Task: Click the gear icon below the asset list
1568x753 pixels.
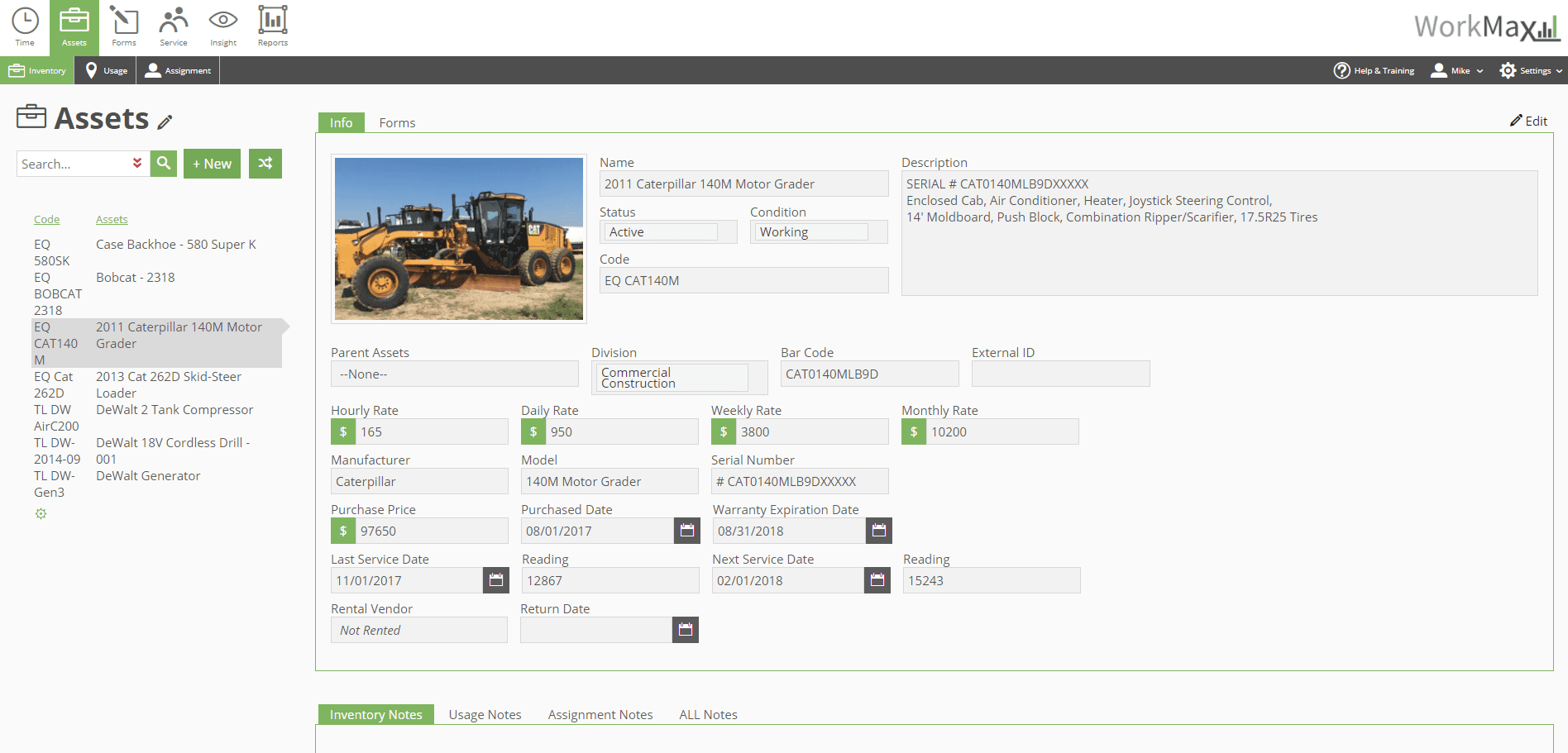Action: 41,513
